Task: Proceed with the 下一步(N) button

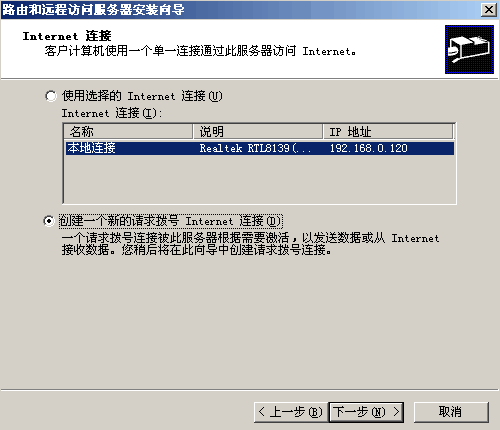Action: point(366,412)
